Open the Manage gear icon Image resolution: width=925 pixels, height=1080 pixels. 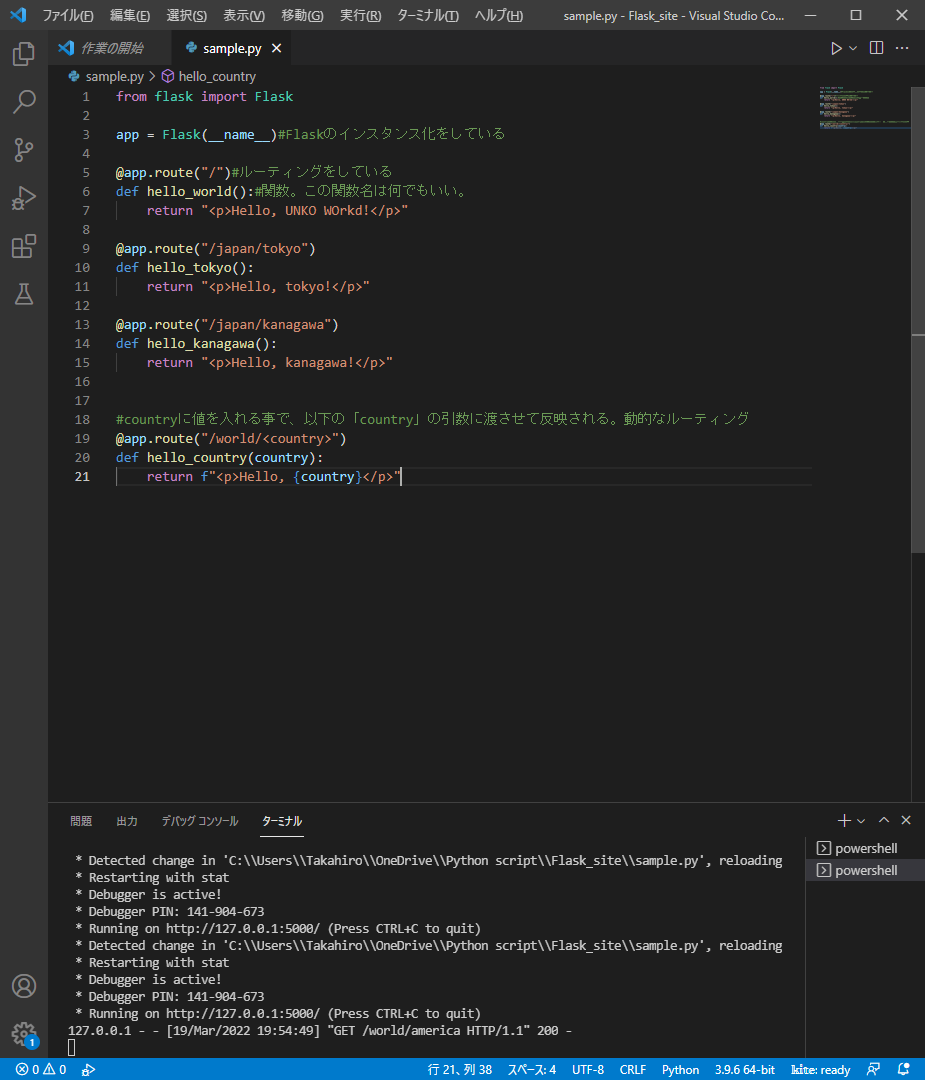click(24, 1034)
